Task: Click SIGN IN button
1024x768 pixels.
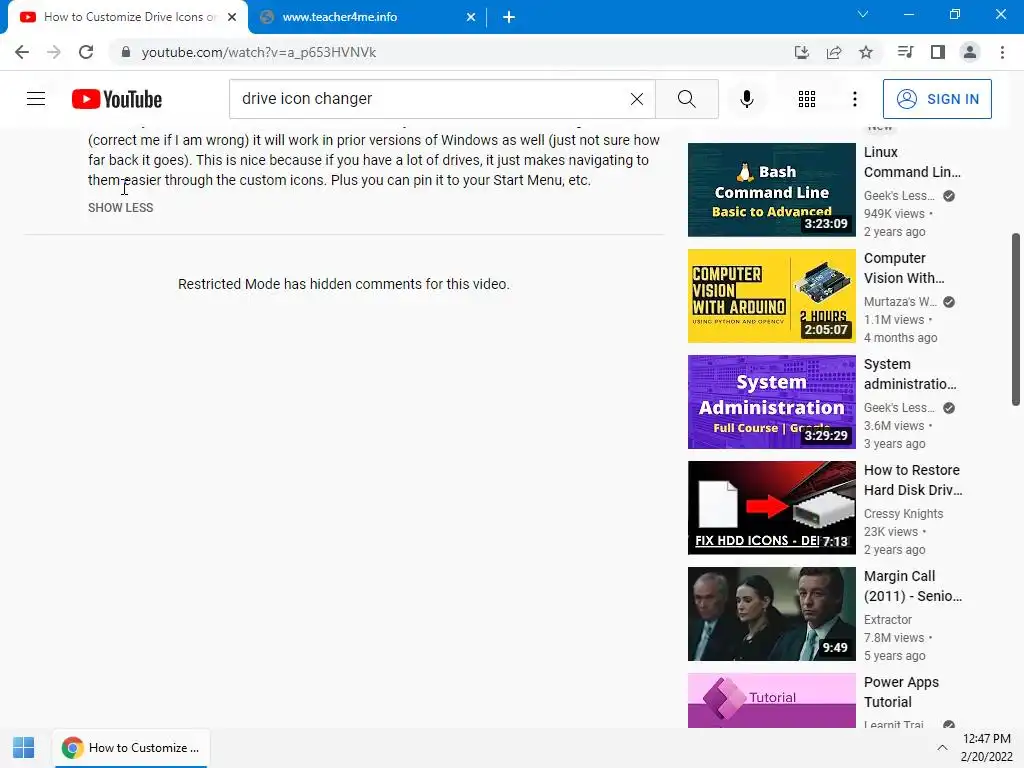Action: click(937, 99)
